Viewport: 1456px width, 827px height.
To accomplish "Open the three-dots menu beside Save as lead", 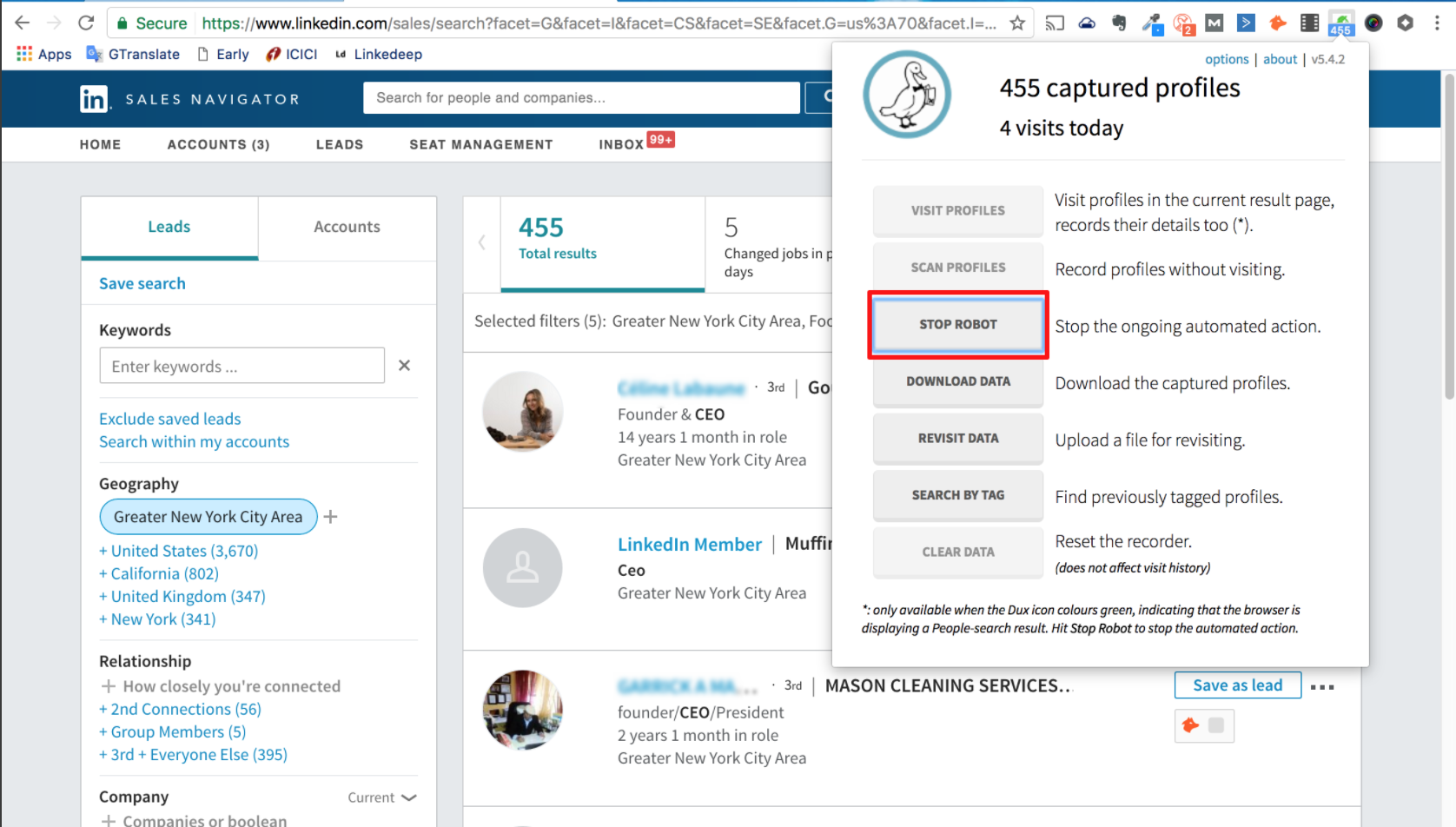I will (1321, 686).
